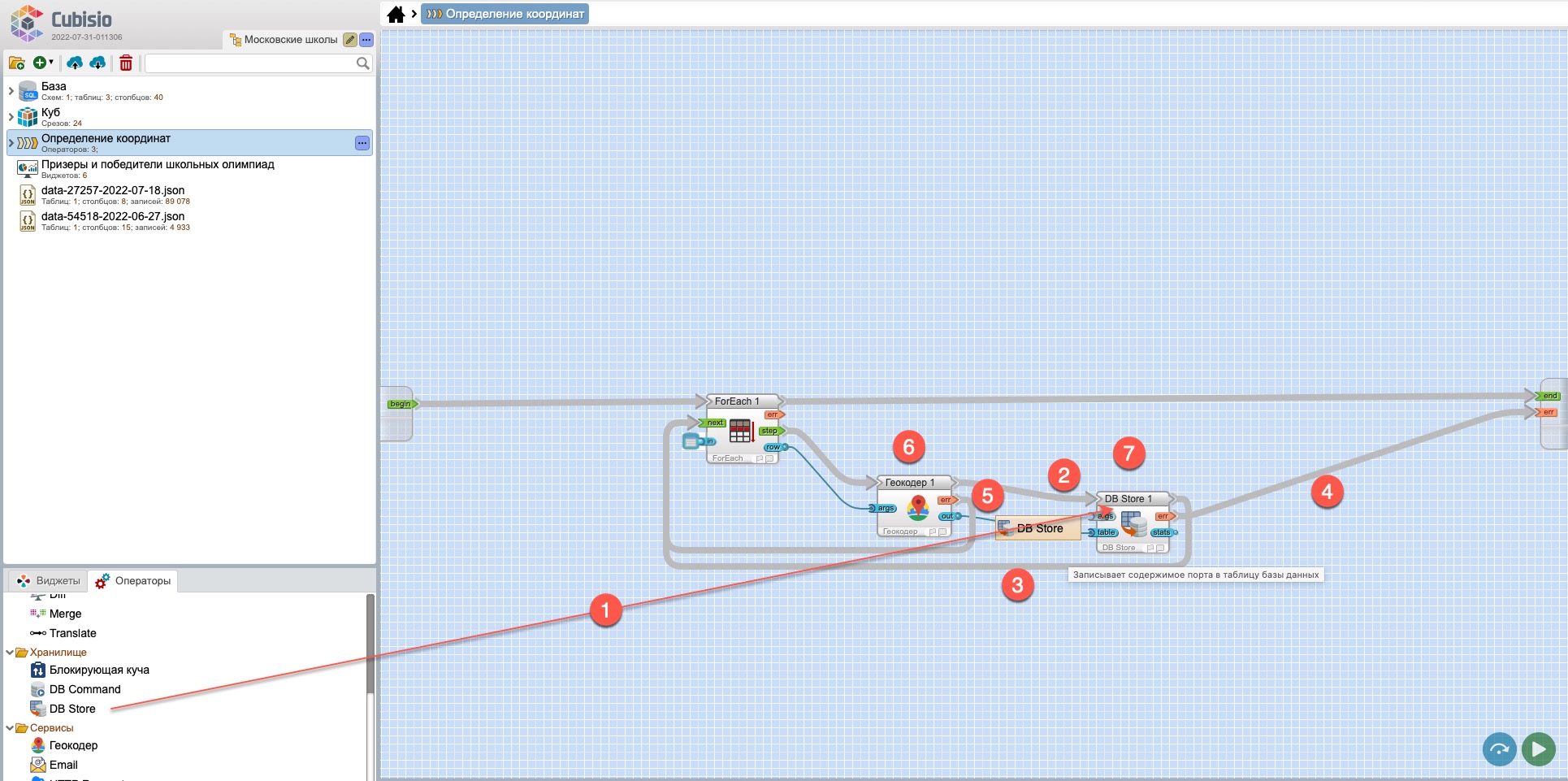1568x781 pixels.
Task: Expand the База tree item
Action: click(x=11, y=91)
